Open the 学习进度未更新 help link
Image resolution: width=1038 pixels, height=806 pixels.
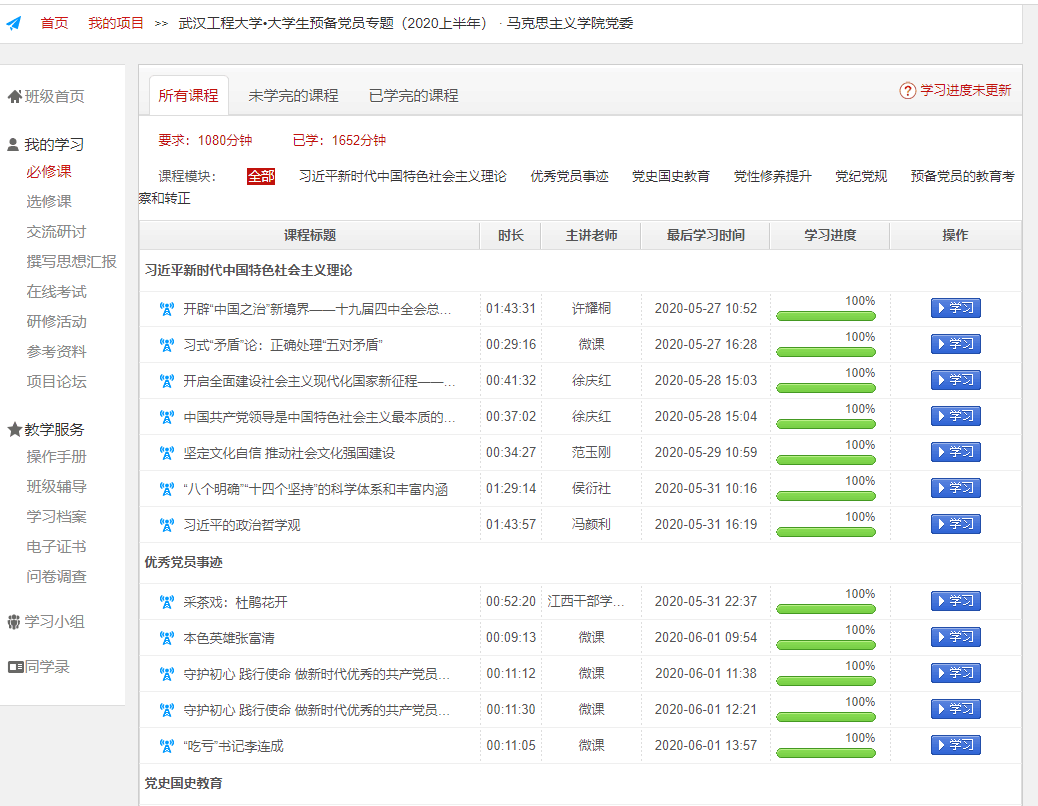click(965, 91)
